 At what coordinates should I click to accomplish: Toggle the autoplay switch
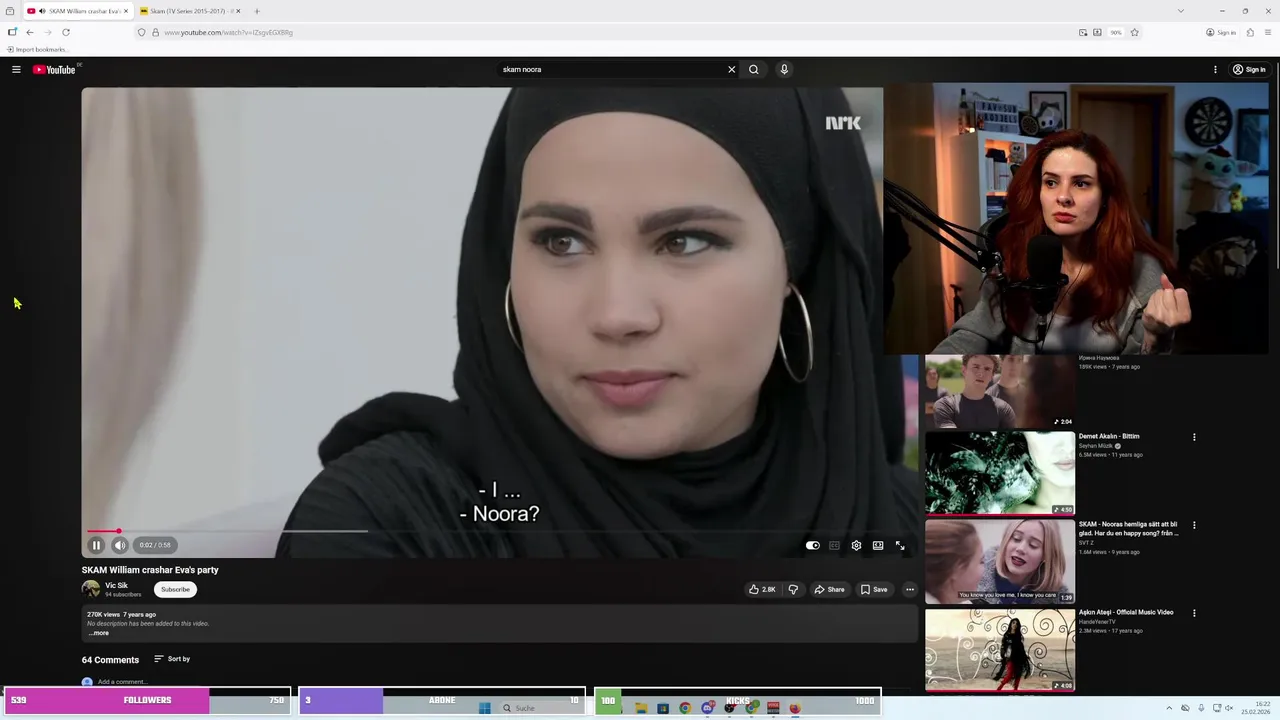click(x=813, y=545)
